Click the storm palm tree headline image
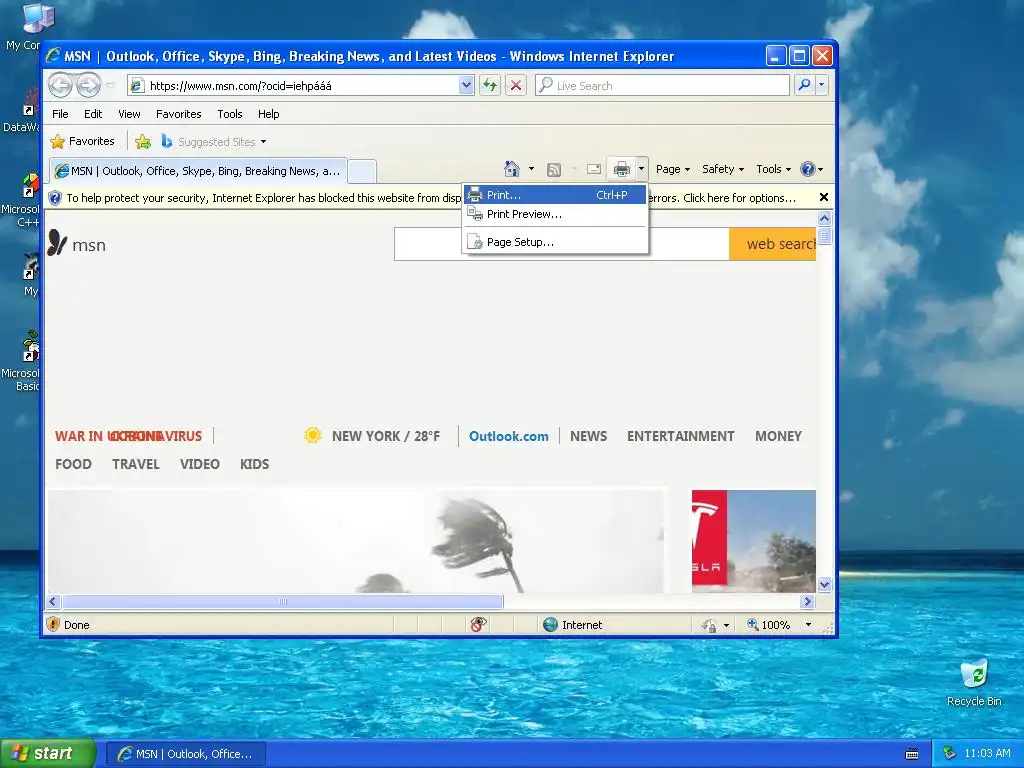The width and height of the screenshot is (1024, 768). (x=357, y=541)
